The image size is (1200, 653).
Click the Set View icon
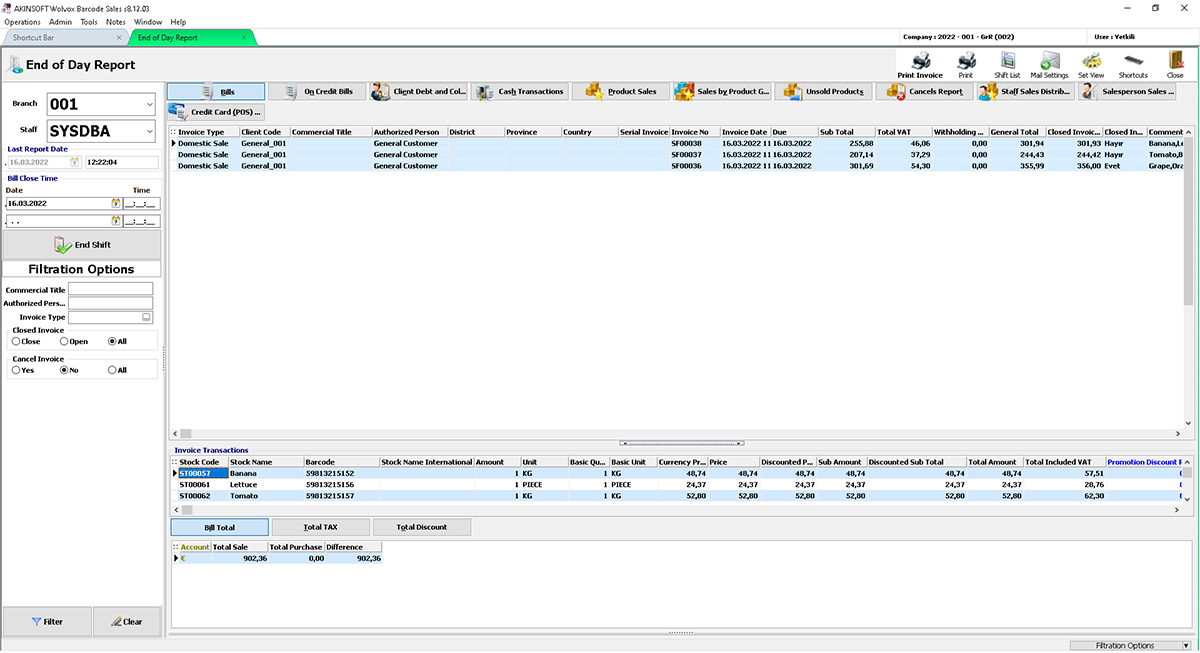pos(1091,65)
